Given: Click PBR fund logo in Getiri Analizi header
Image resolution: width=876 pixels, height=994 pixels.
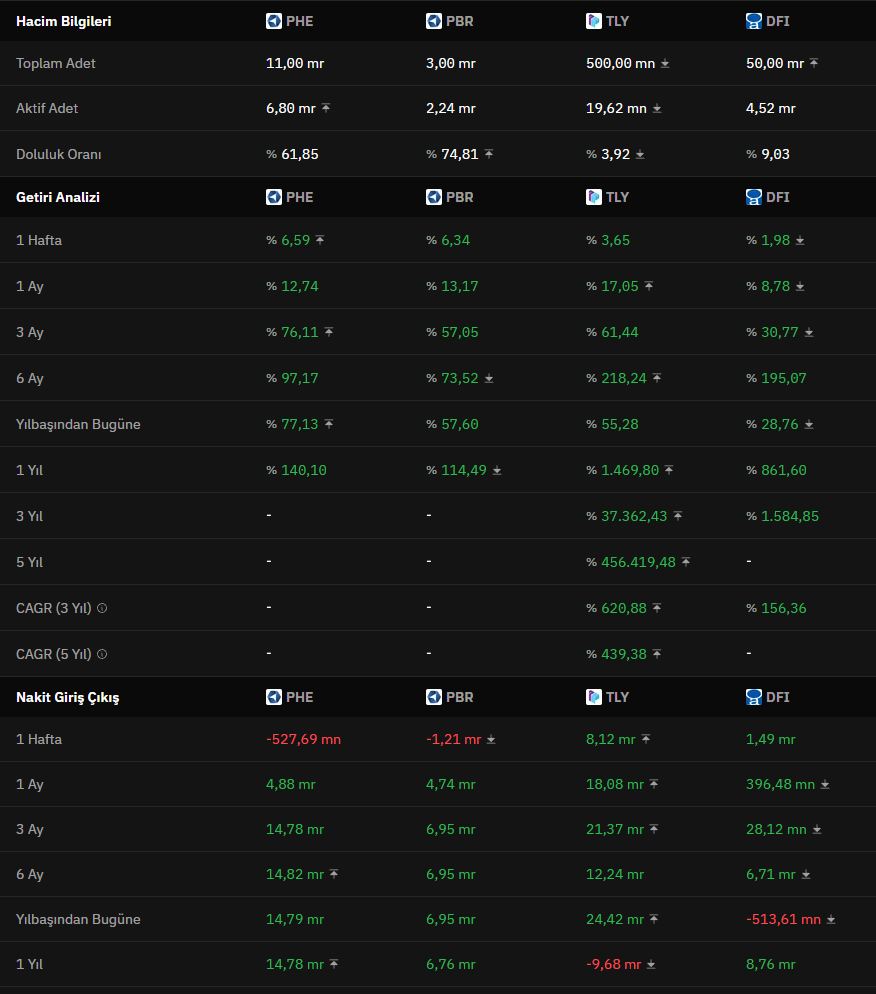Looking at the screenshot, I should [x=434, y=197].
